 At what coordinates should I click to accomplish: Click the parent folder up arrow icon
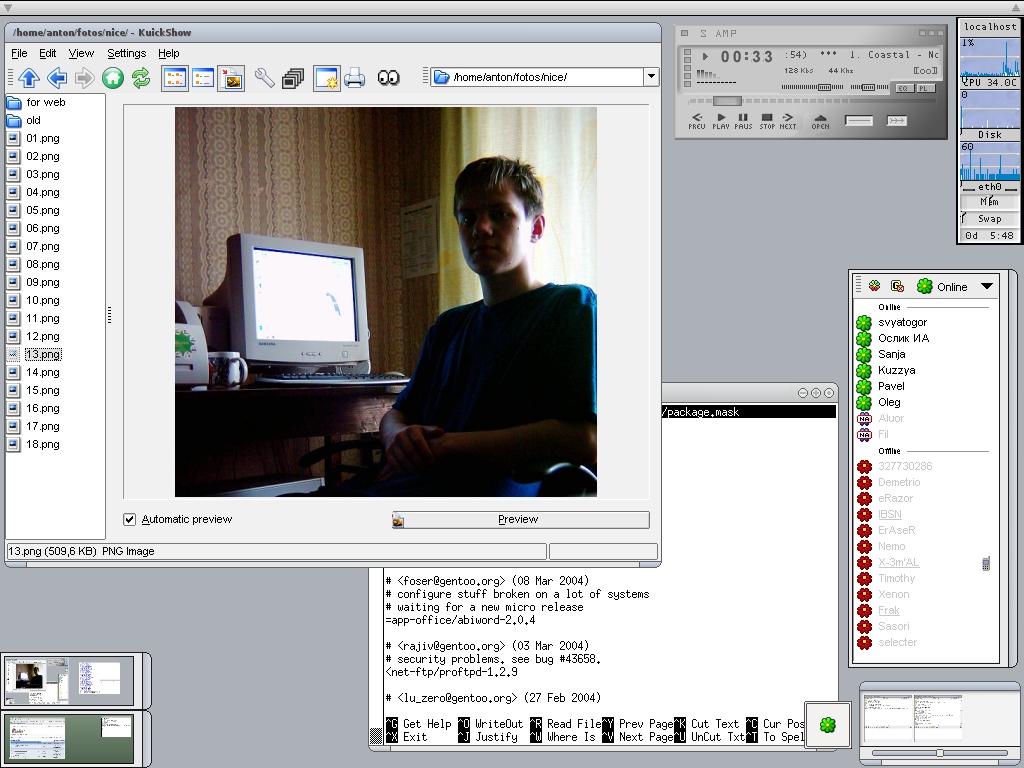[28, 78]
